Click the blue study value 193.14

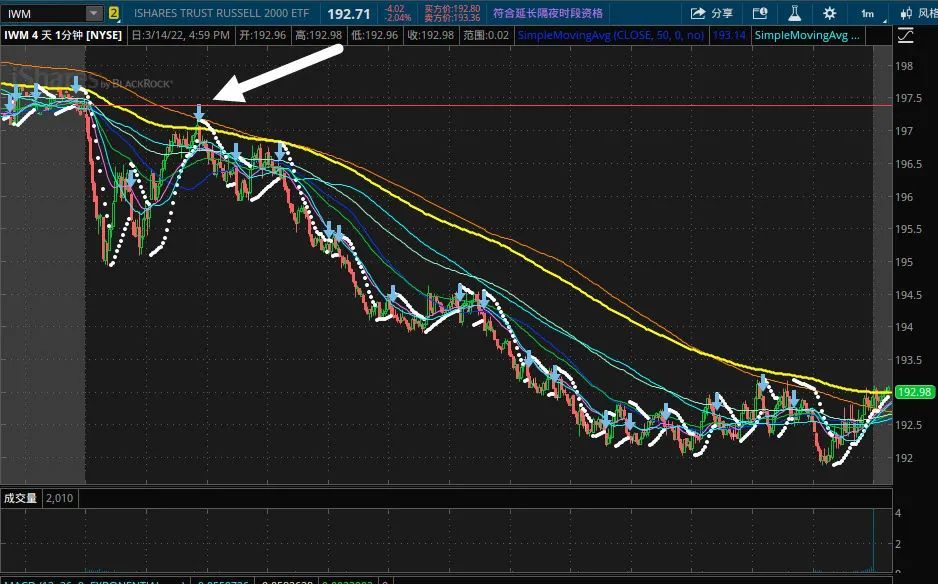729,35
